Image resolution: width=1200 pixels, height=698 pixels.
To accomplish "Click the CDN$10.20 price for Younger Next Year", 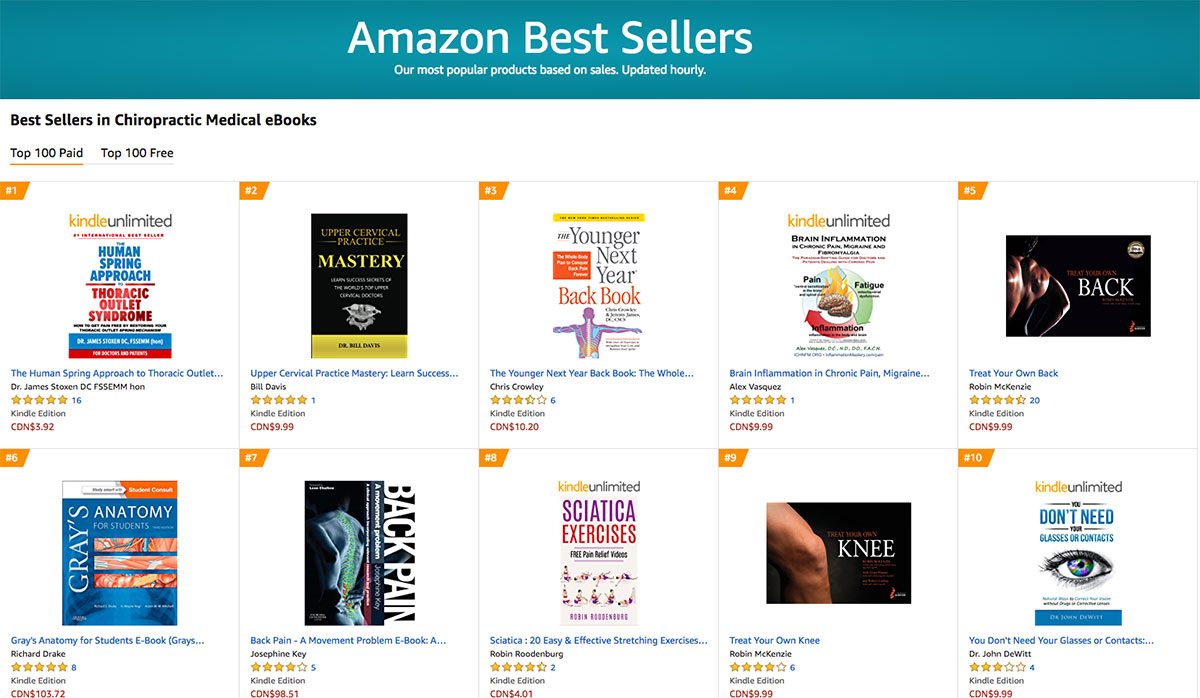I will [x=514, y=426].
